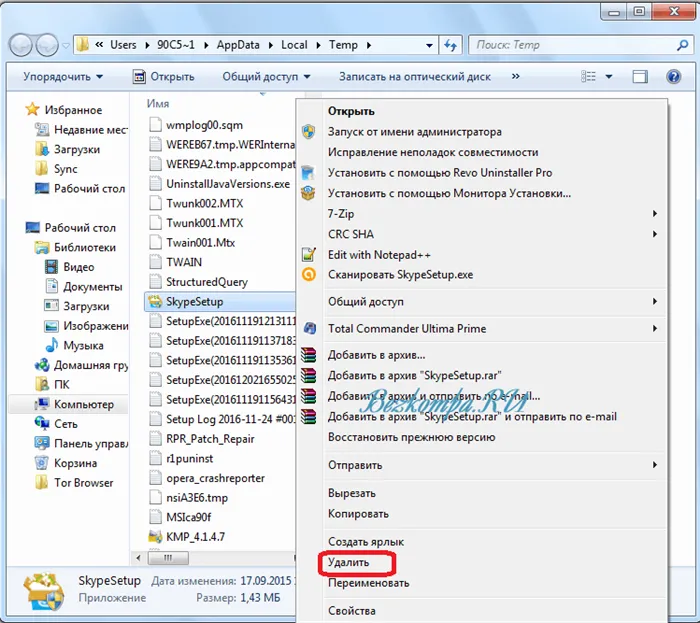Image resolution: width=700 pixels, height=623 pixels.
Task: Click the Открыть toolbar button
Action: click(164, 77)
